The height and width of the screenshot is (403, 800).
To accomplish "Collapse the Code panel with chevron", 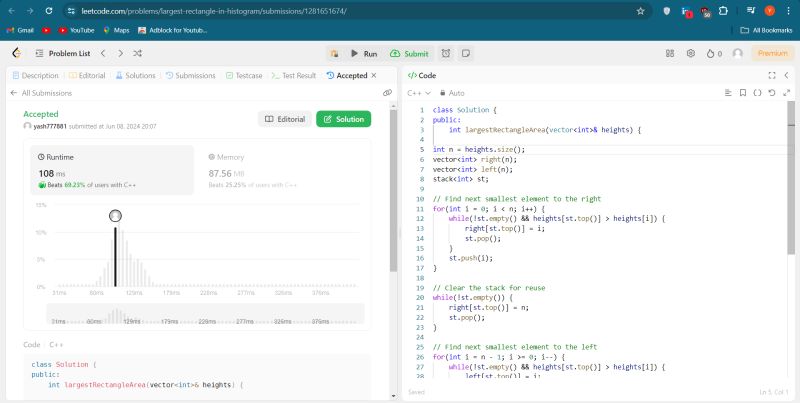I will pos(786,75).
